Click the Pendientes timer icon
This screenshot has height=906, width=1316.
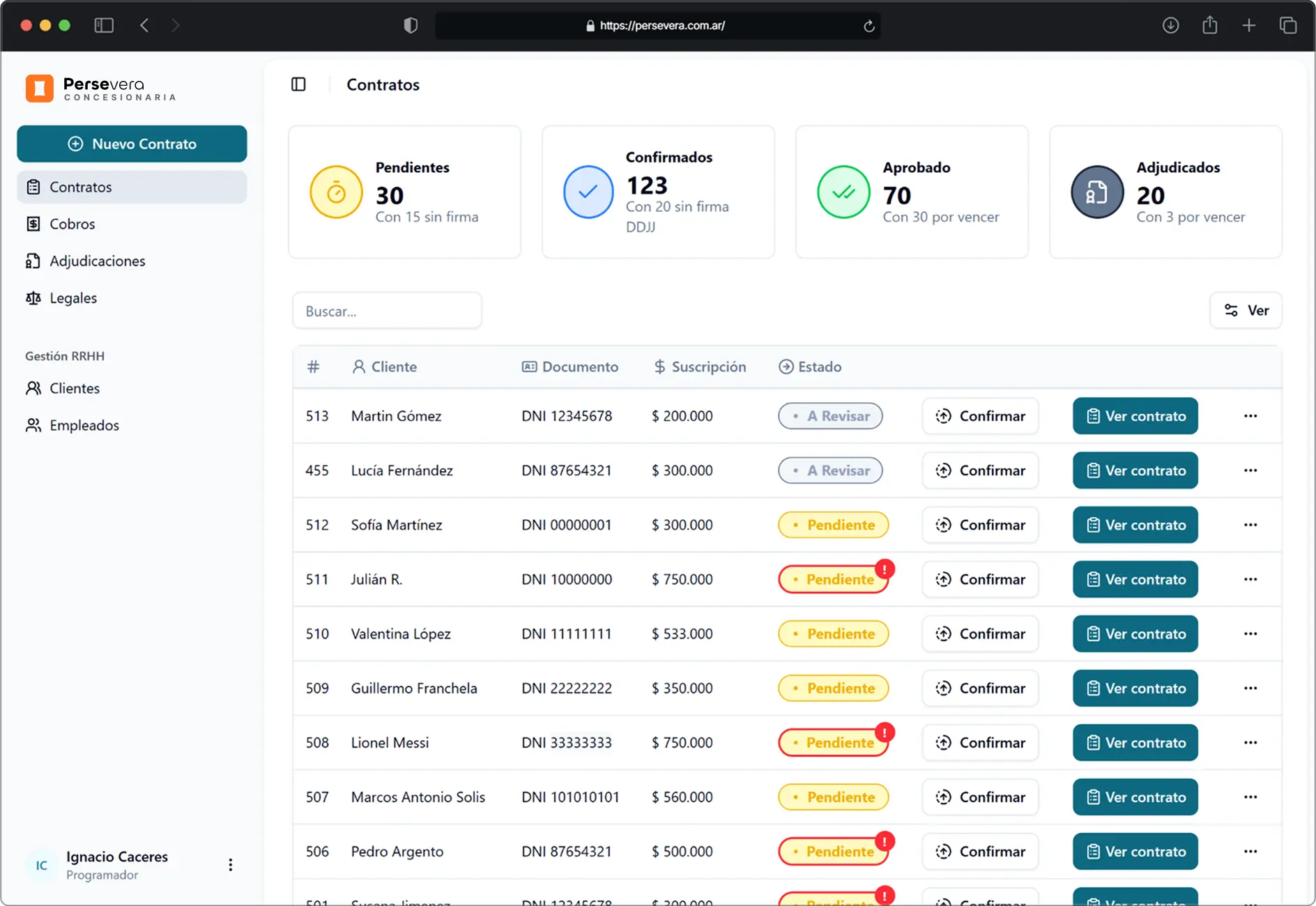point(336,192)
